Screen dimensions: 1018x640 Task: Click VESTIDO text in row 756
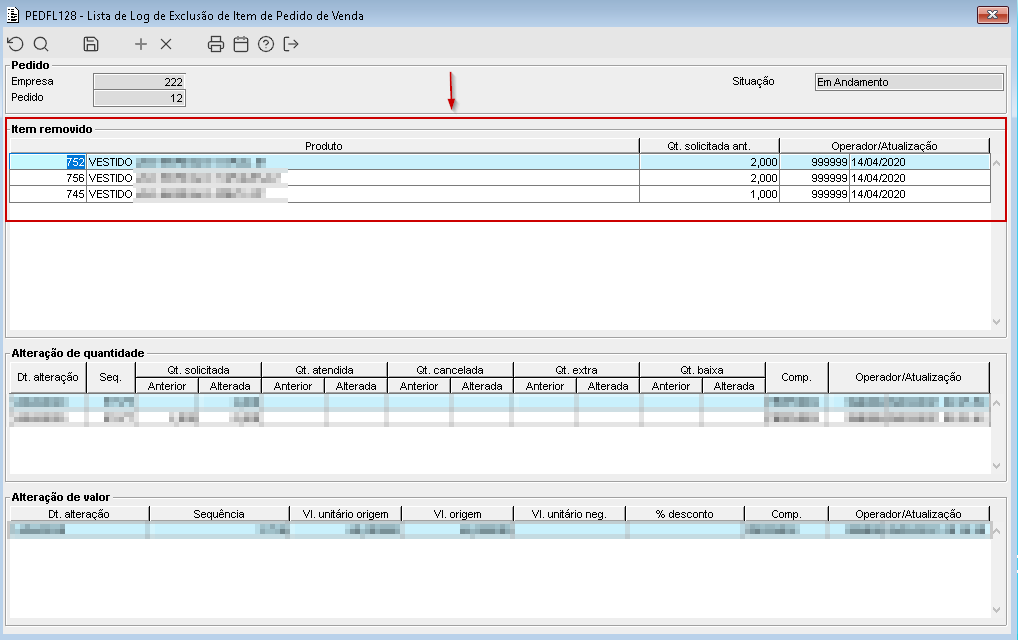click(x=110, y=178)
